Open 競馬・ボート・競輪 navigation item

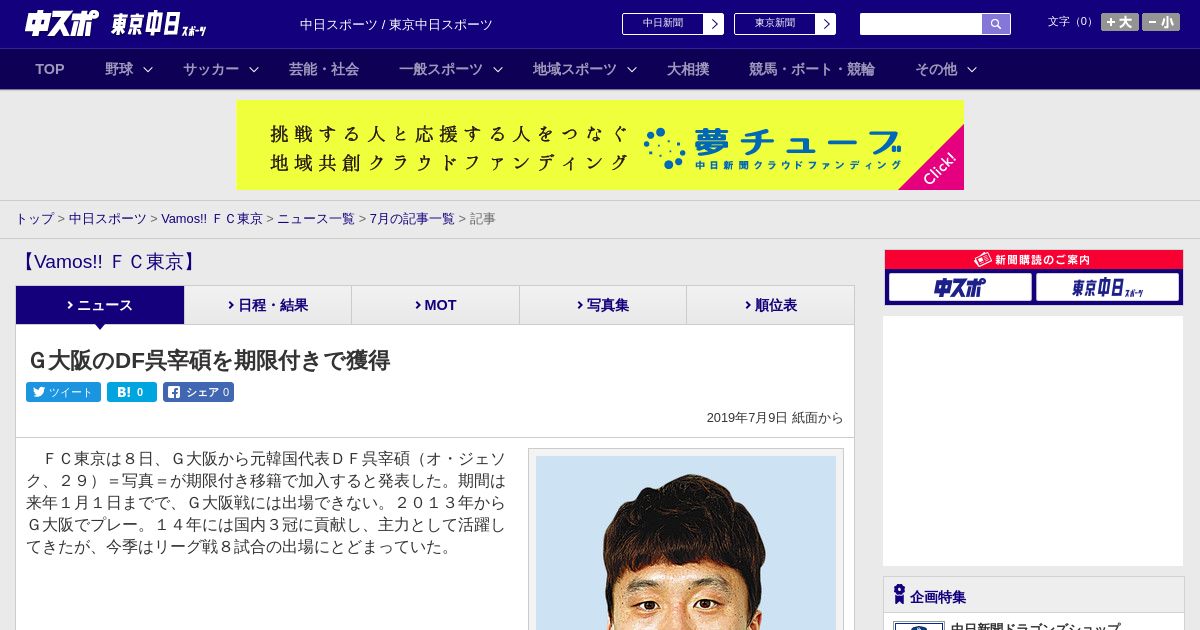click(x=812, y=69)
